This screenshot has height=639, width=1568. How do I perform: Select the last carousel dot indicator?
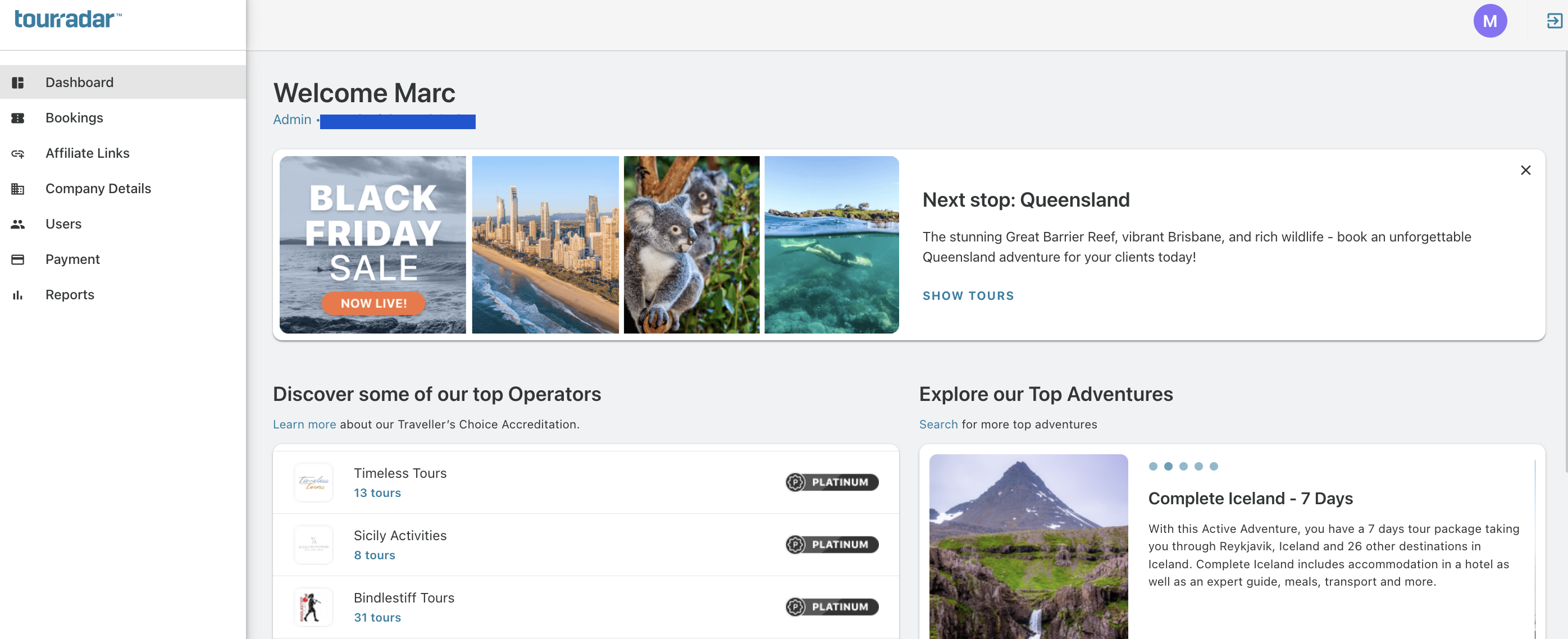[1213, 466]
